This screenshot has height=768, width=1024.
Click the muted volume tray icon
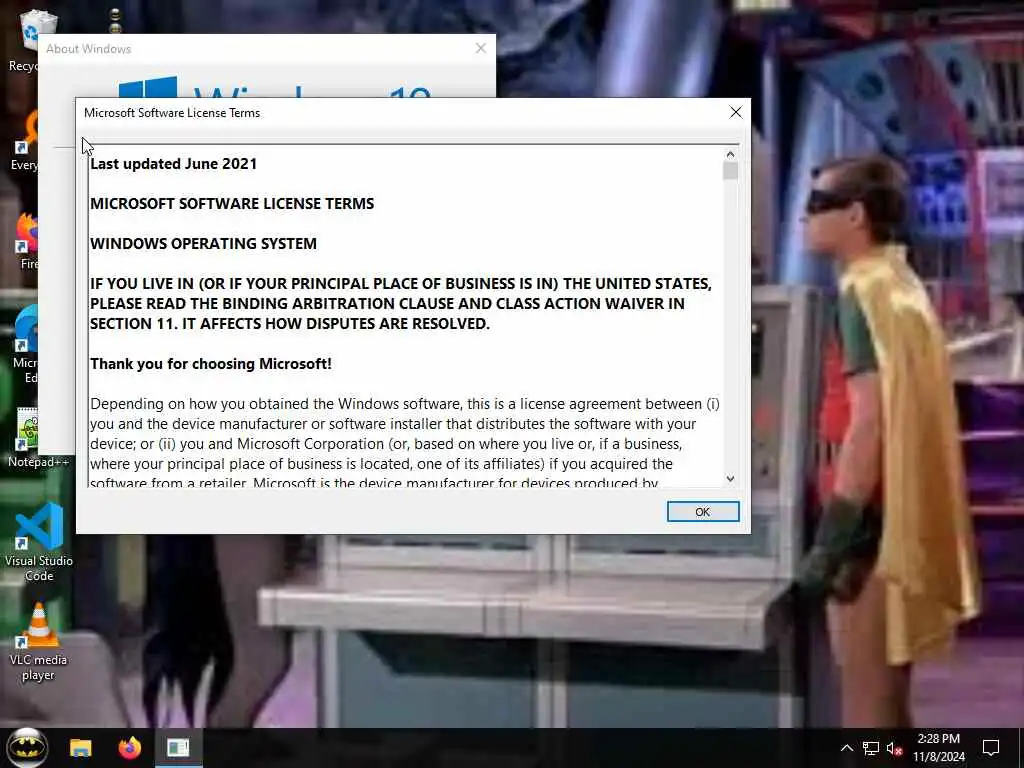pos(894,748)
